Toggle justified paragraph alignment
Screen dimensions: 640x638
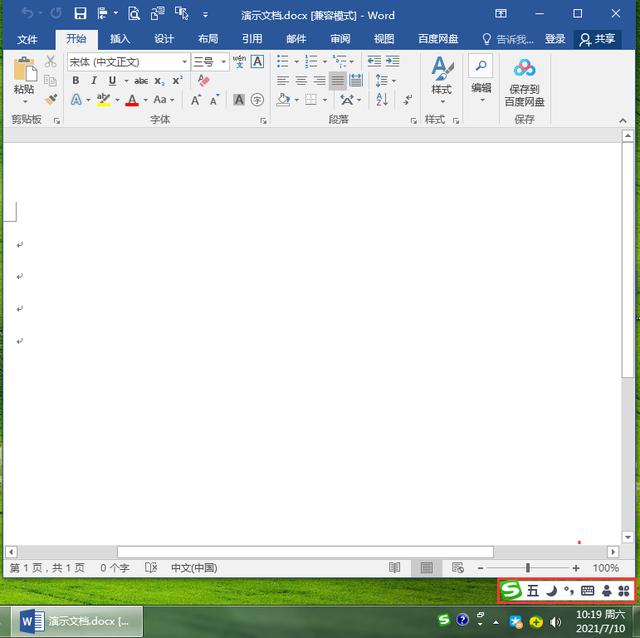coord(338,81)
